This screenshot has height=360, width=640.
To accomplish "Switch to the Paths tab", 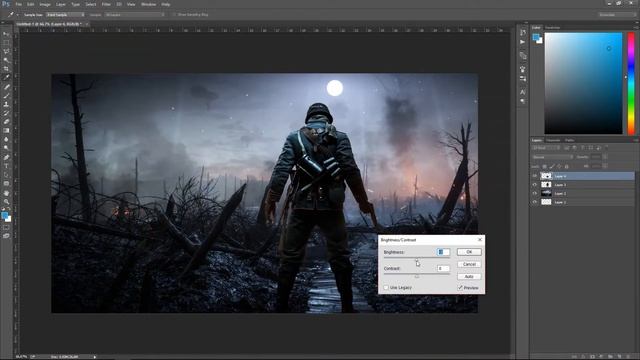I will [x=569, y=140].
